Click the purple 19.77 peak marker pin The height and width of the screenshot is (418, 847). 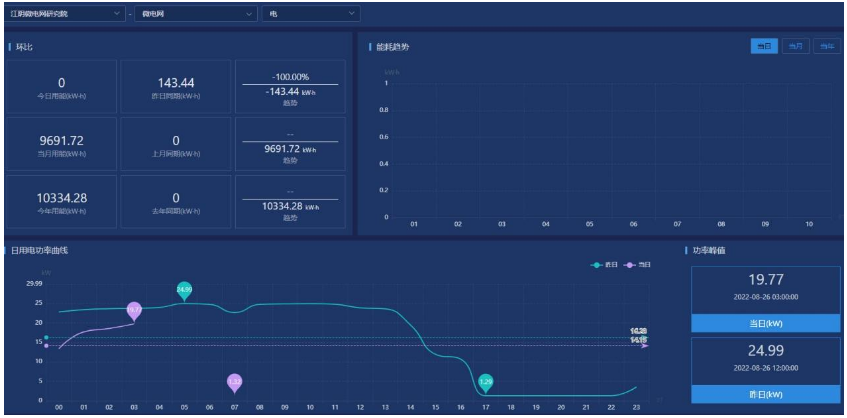coord(134,311)
